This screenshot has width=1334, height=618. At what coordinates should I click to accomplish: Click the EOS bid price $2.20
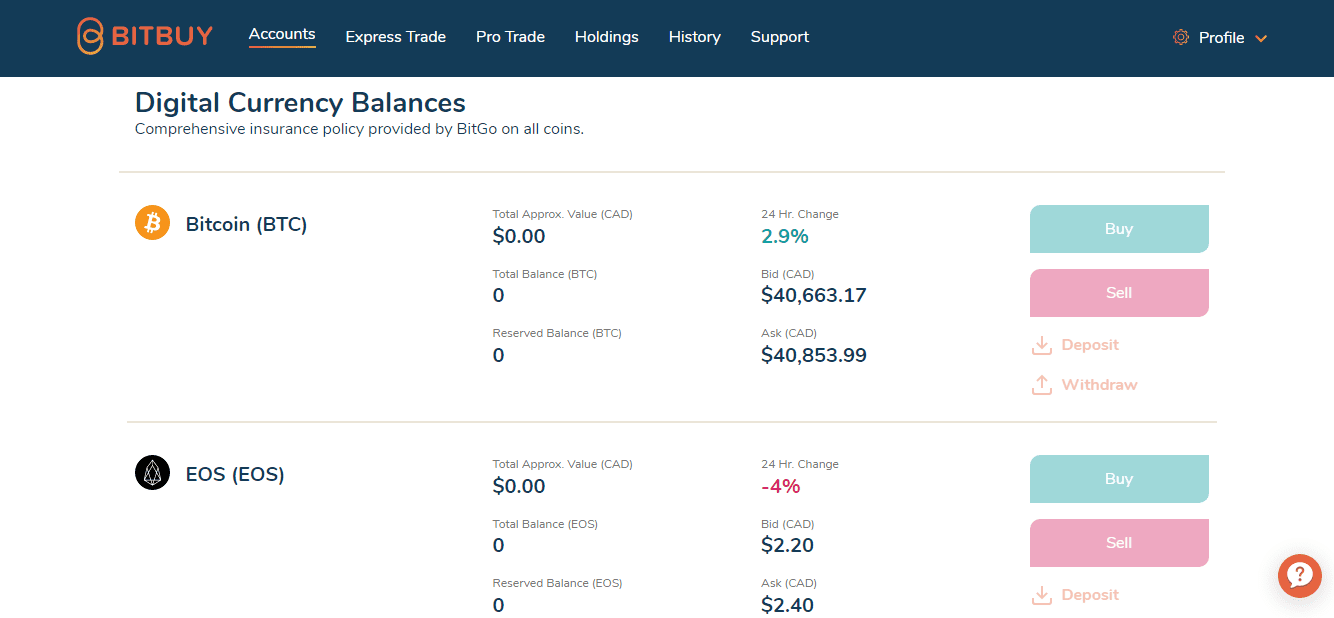pyautogui.click(x=788, y=545)
